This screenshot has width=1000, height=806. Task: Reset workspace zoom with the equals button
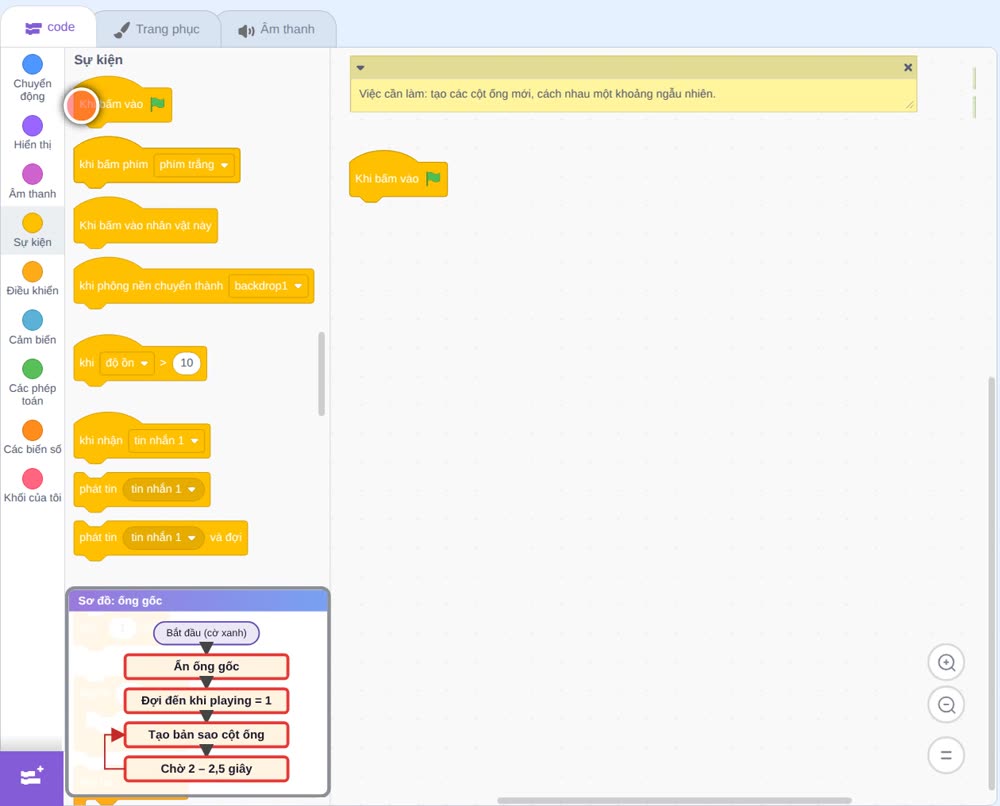coord(946,756)
